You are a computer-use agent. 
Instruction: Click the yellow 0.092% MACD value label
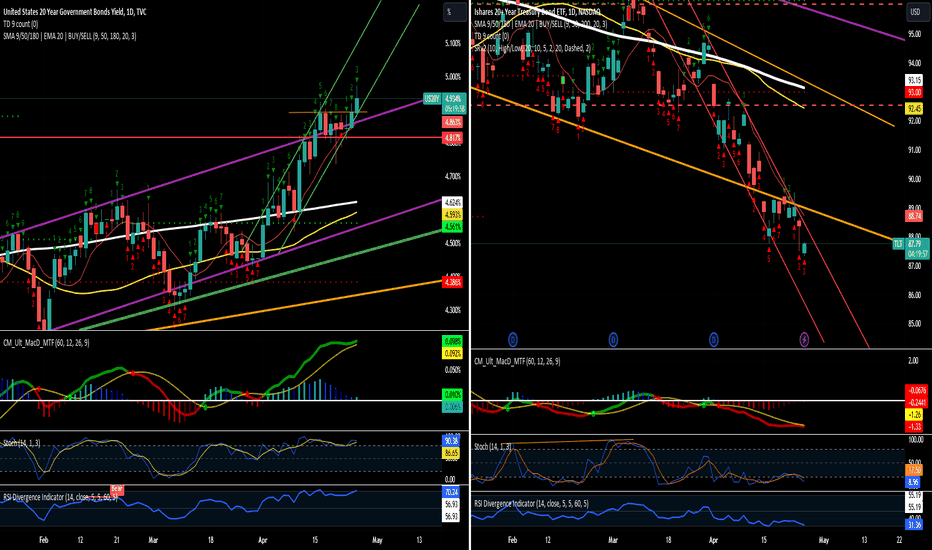point(453,353)
